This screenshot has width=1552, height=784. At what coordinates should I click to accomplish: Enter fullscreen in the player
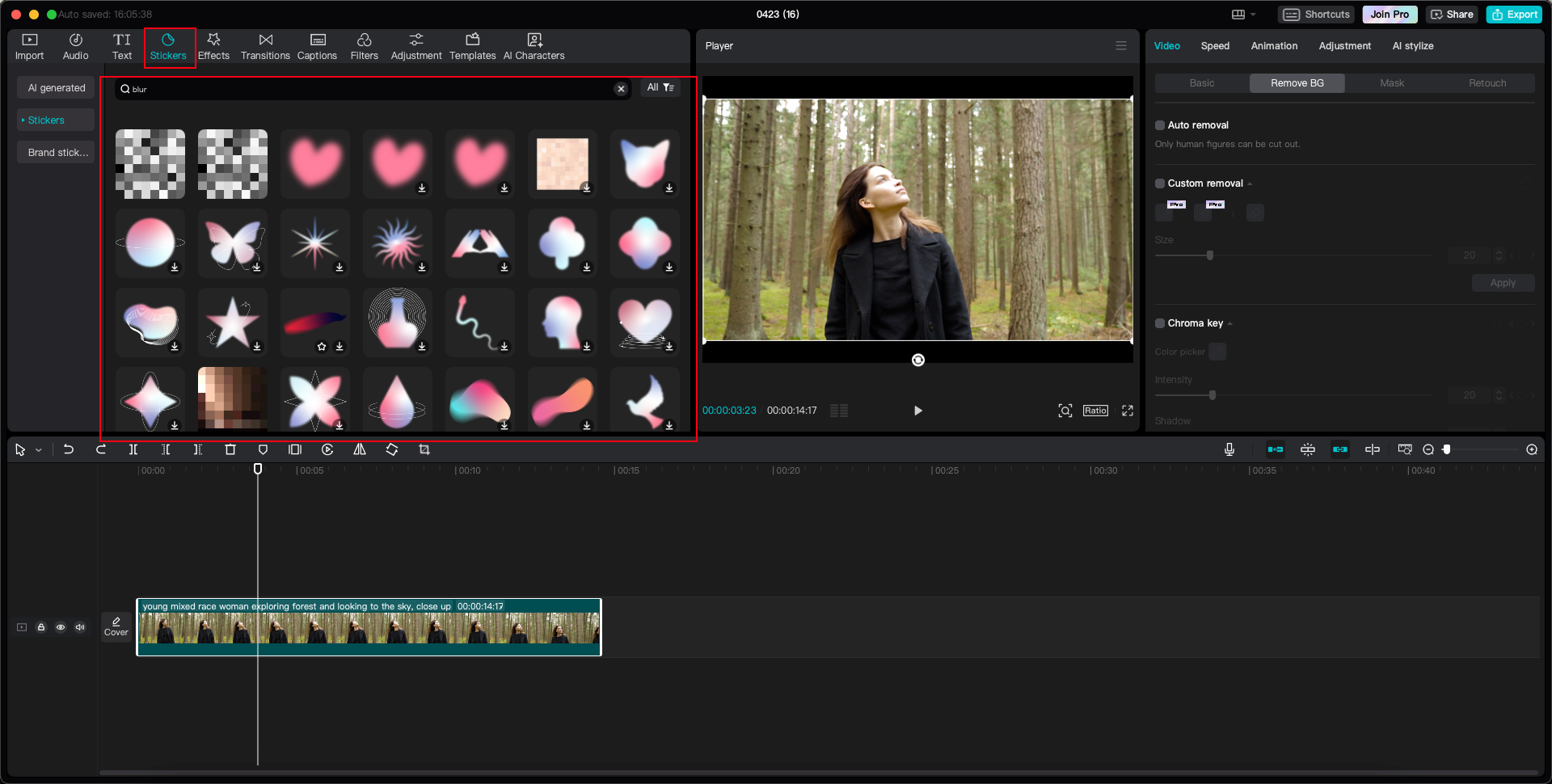click(1128, 411)
